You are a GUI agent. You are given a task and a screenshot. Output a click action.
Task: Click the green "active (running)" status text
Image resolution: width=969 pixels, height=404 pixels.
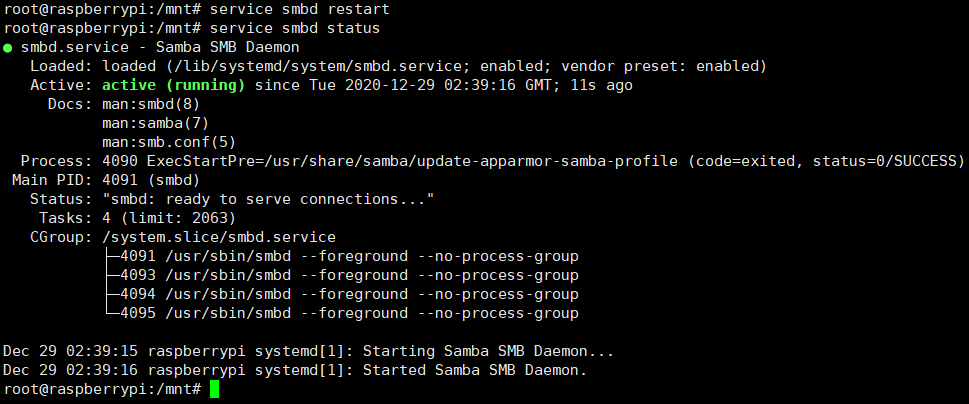pos(173,85)
